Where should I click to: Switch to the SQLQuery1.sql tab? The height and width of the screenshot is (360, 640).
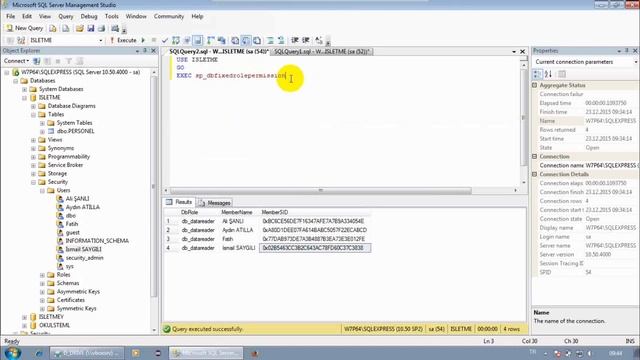[321, 51]
